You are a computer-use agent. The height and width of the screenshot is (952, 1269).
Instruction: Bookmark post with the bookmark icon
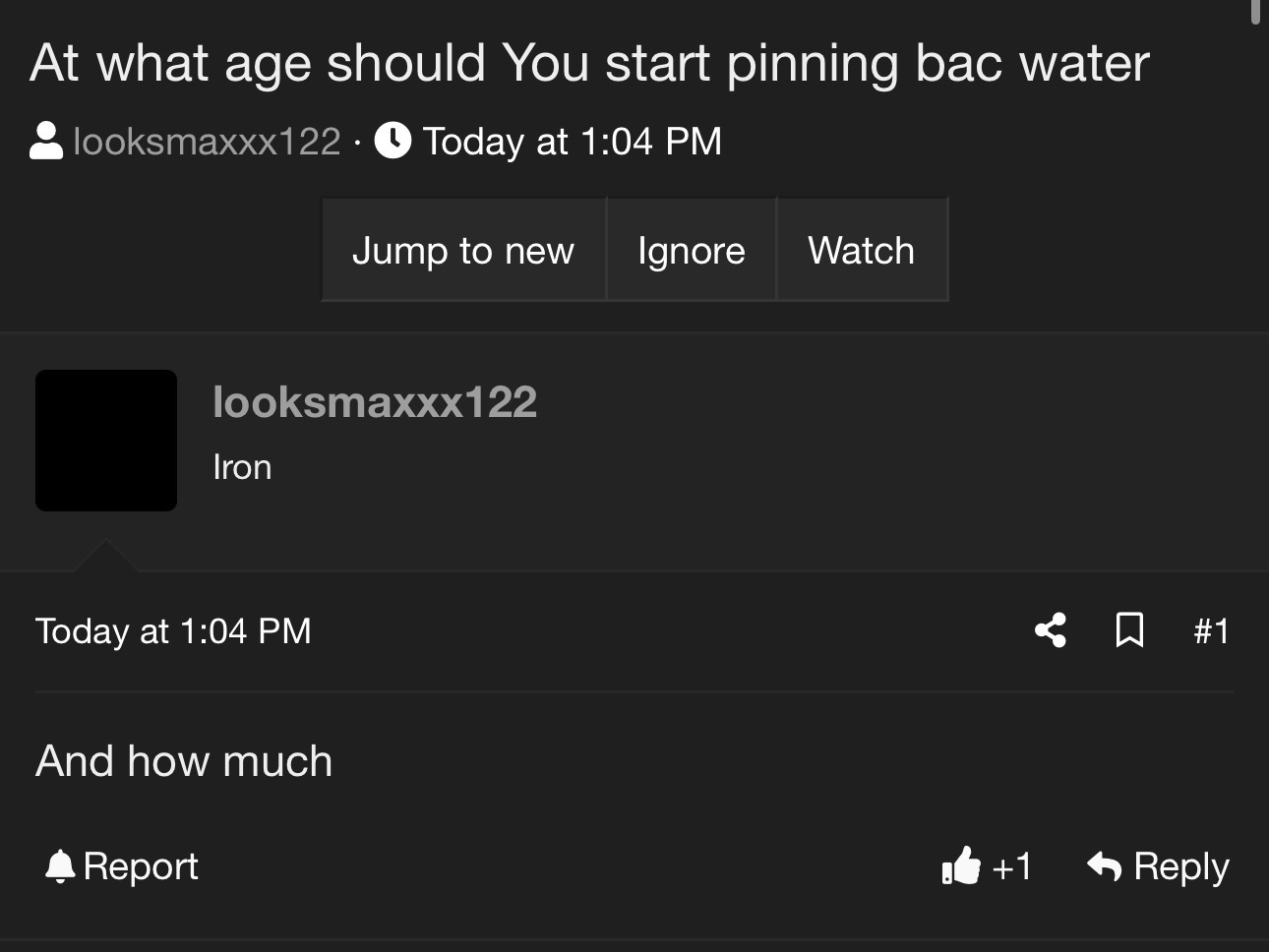(1129, 630)
